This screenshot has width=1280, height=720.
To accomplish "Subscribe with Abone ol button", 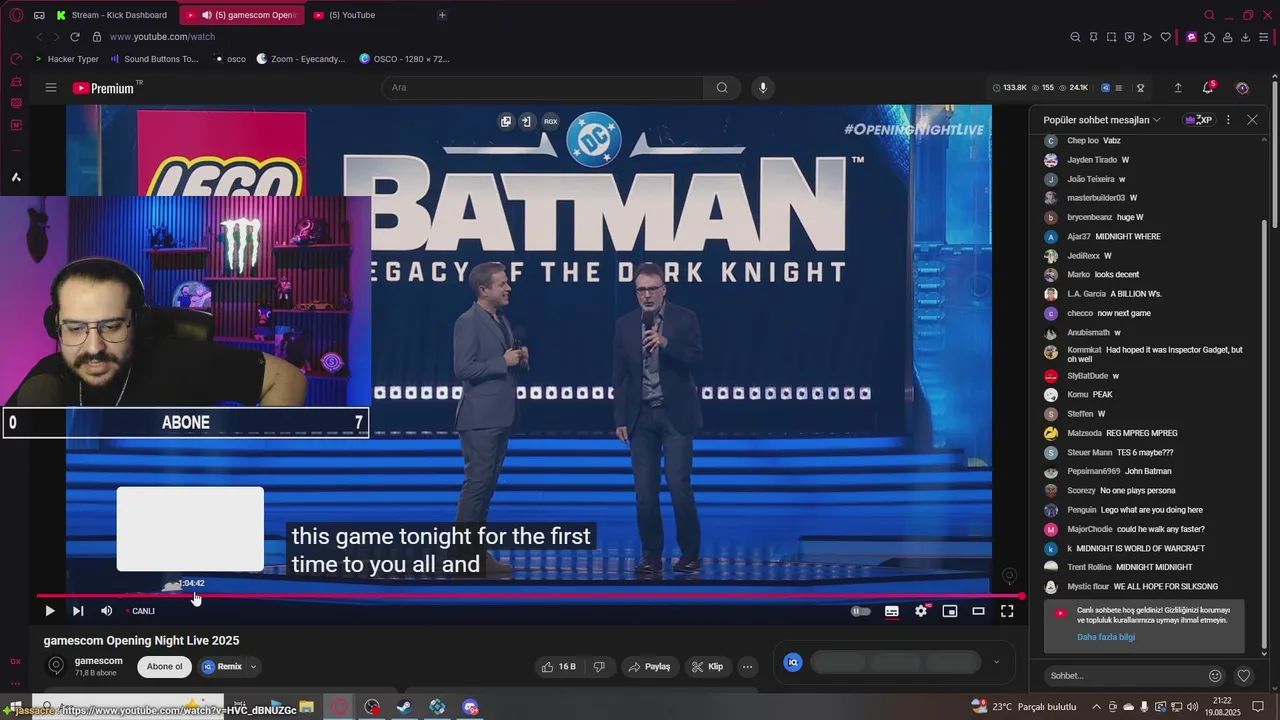I will [165, 667].
